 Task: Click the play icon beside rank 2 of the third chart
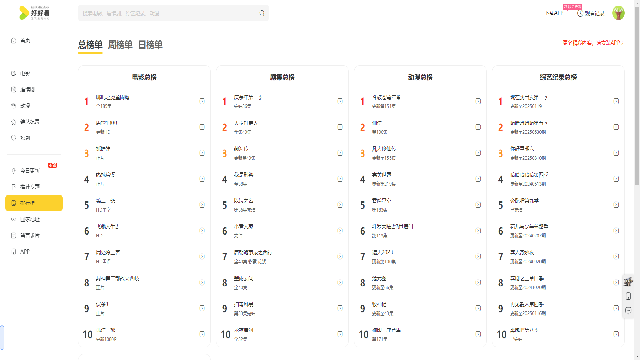pos(478,127)
